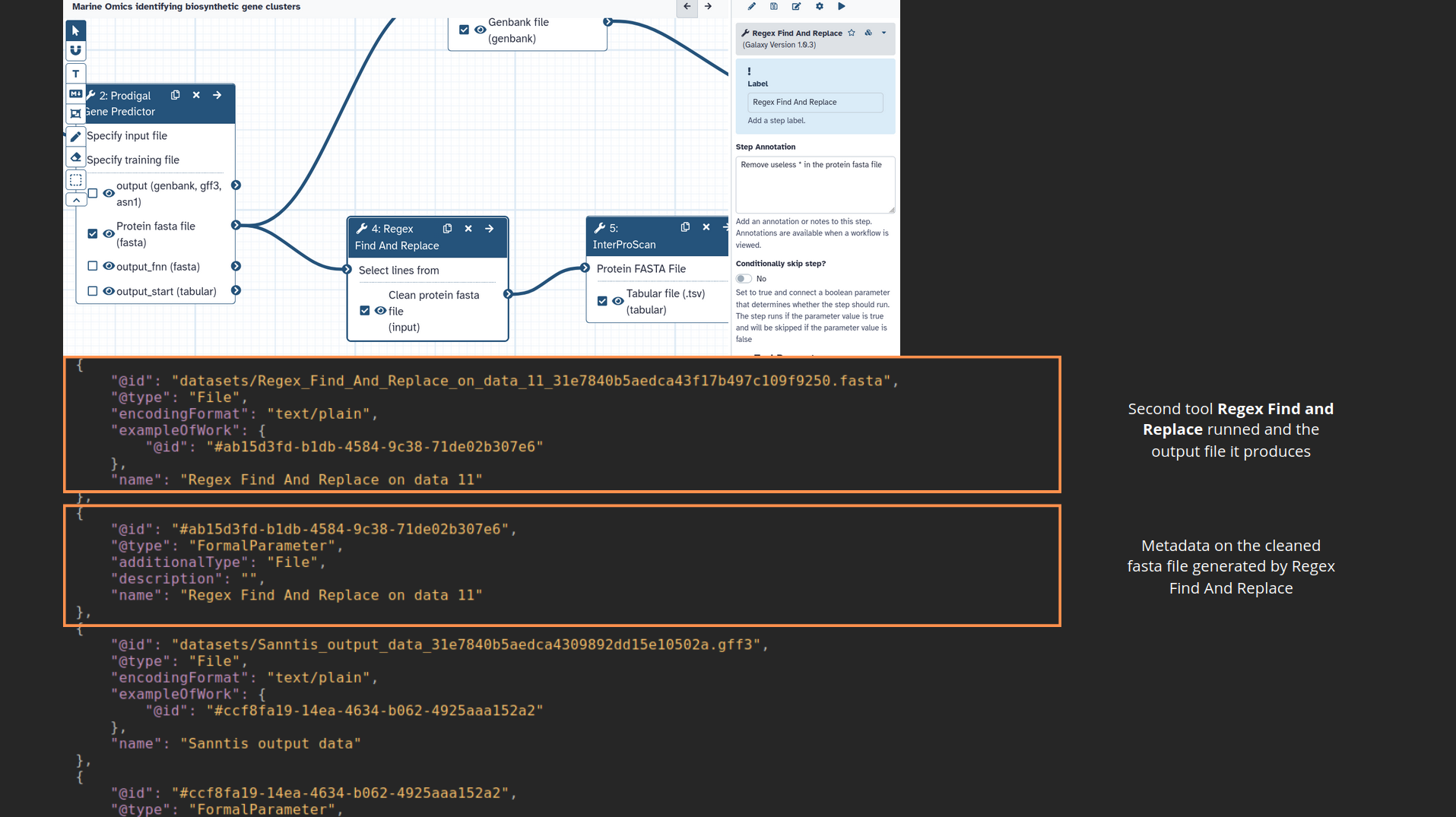Click '4: Regex Find And Replace' node title
This screenshot has height=817, width=1456.
[x=397, y=237]
